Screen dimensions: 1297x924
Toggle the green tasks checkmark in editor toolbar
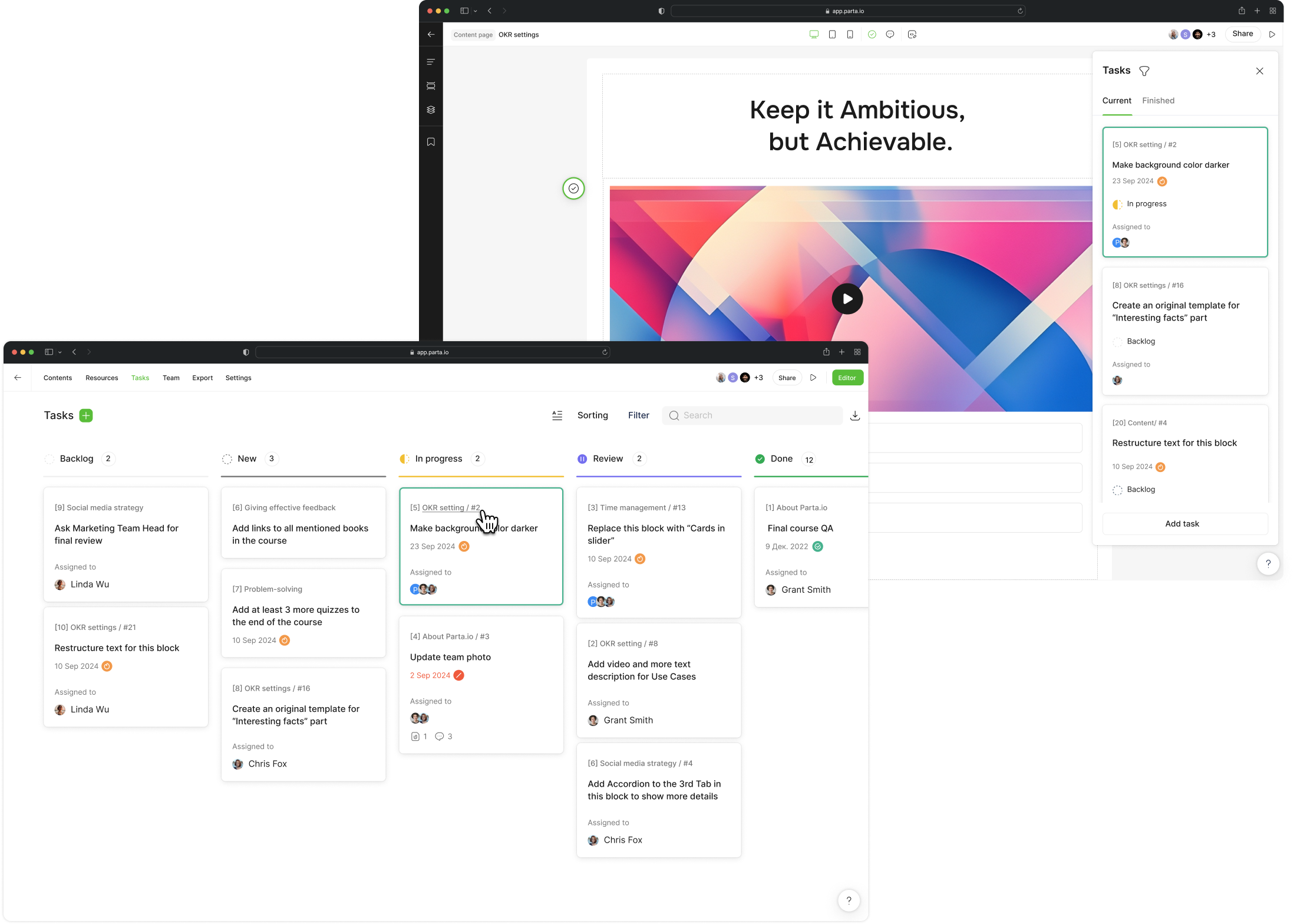point(872,35)
